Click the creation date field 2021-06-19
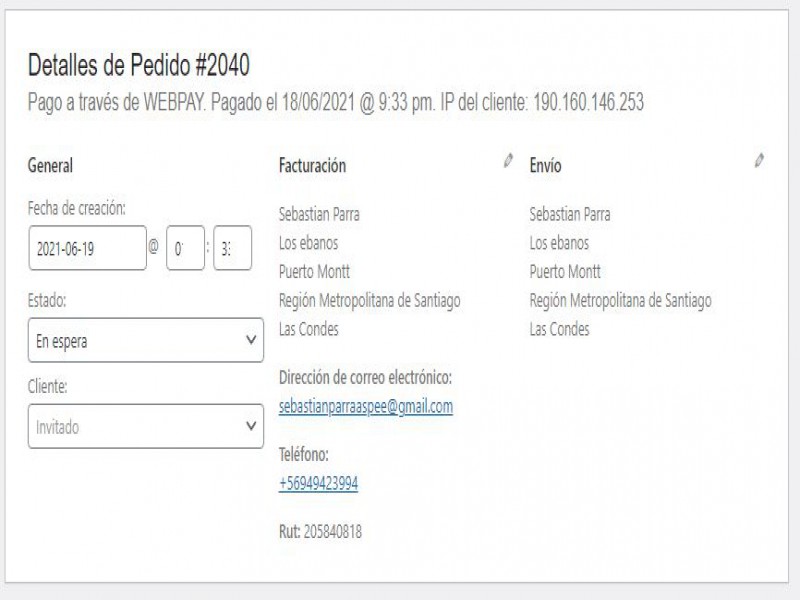This screenshot has height=600, width=800. (x=88, y=248)
